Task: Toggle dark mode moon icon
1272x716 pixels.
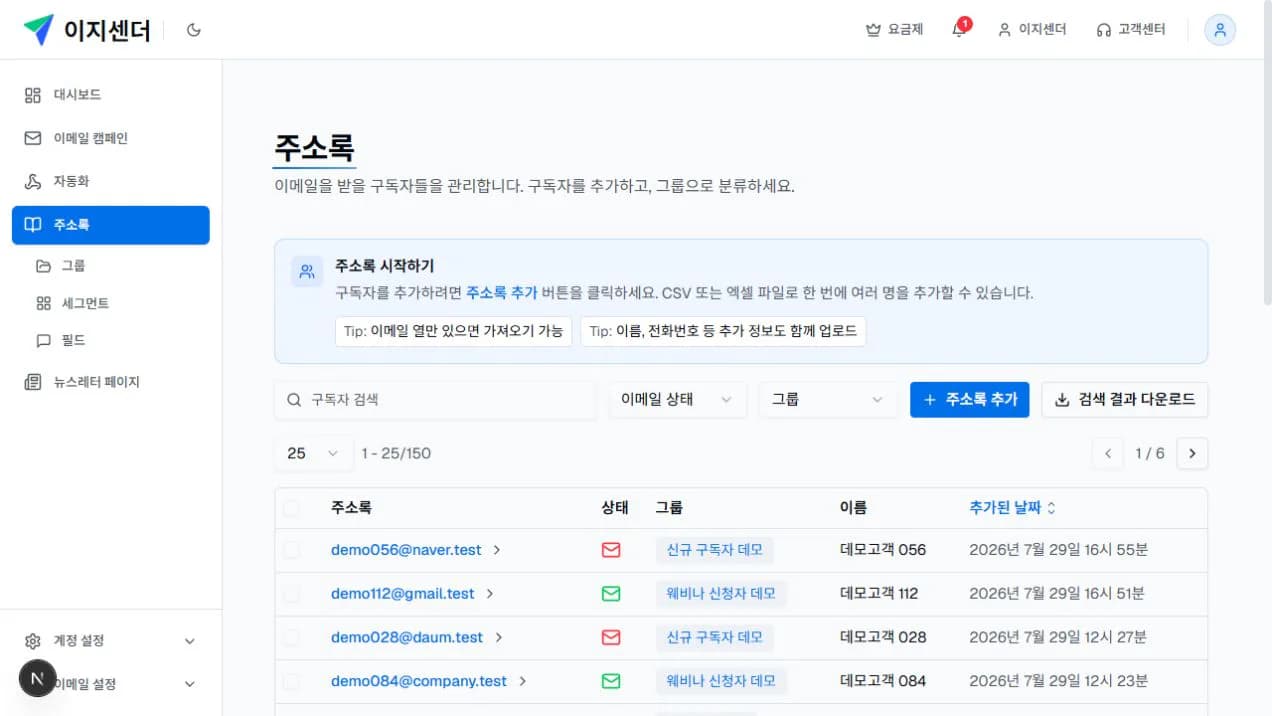Action: 194,30
